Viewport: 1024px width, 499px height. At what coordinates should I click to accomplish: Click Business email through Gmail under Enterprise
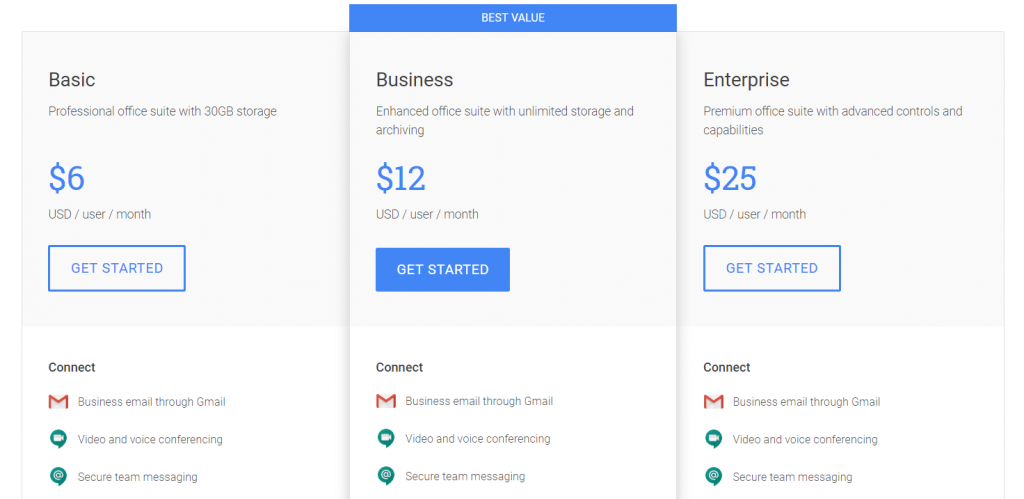806,402
